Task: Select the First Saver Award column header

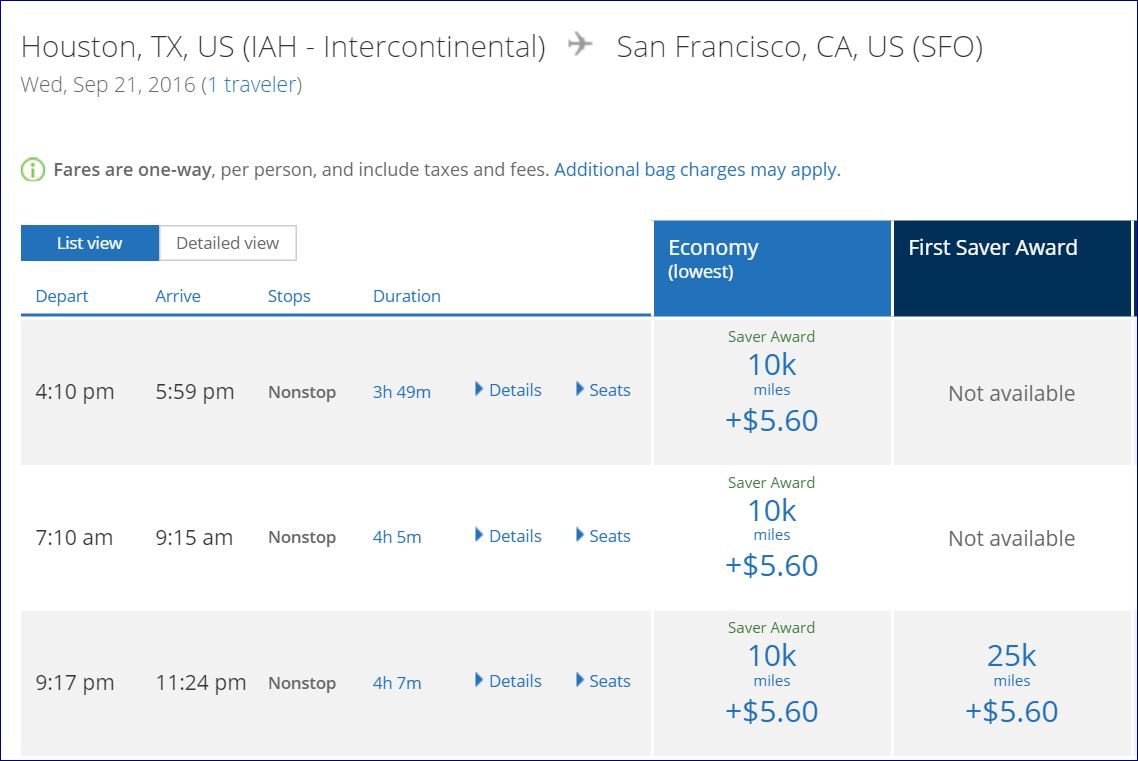Action: coord(1011,268)
